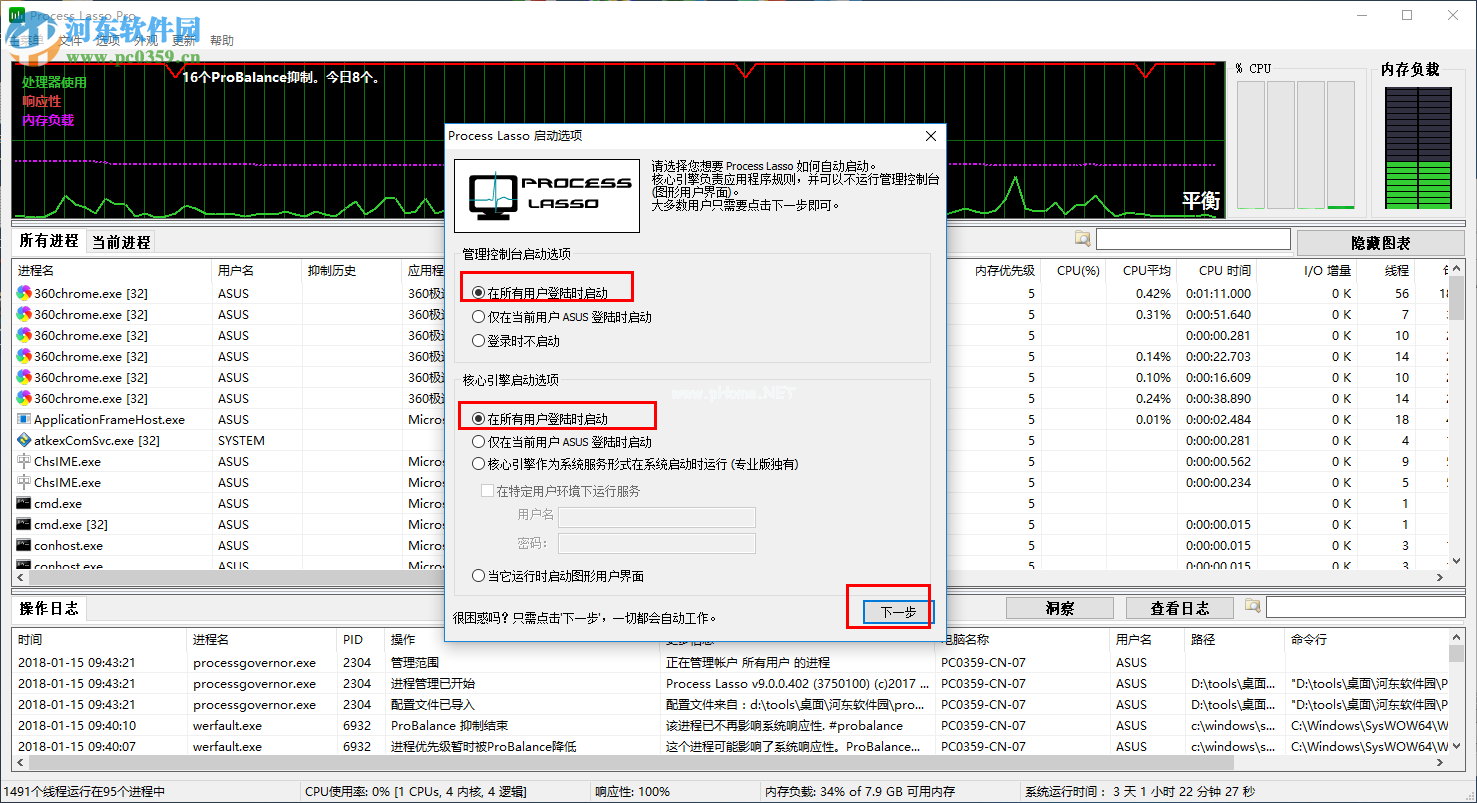Image resolution: width=1477 pixels, height=803 pixels.
Task: Click the Process Lasso Pro title bar icon
Action: click(17, 16)
